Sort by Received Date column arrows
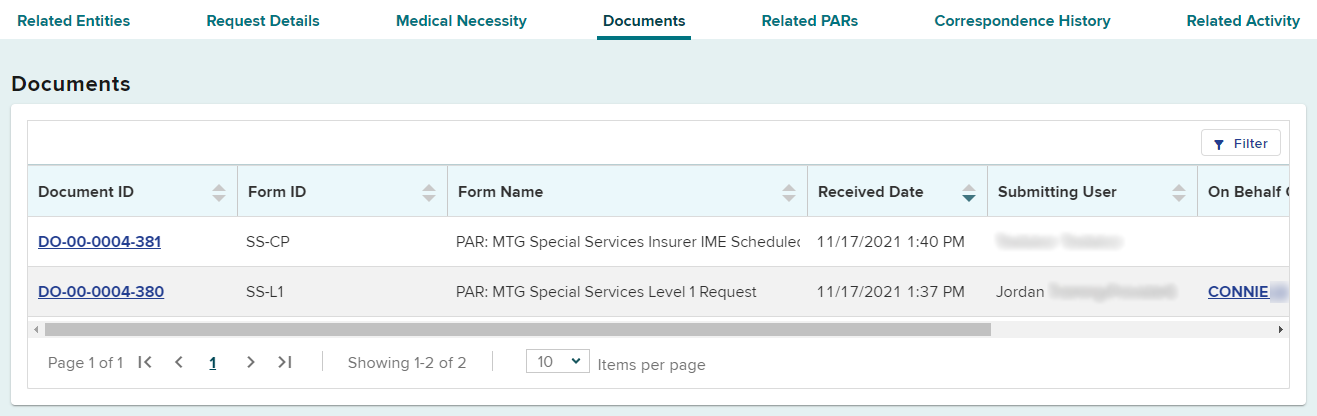 [968, 192]
